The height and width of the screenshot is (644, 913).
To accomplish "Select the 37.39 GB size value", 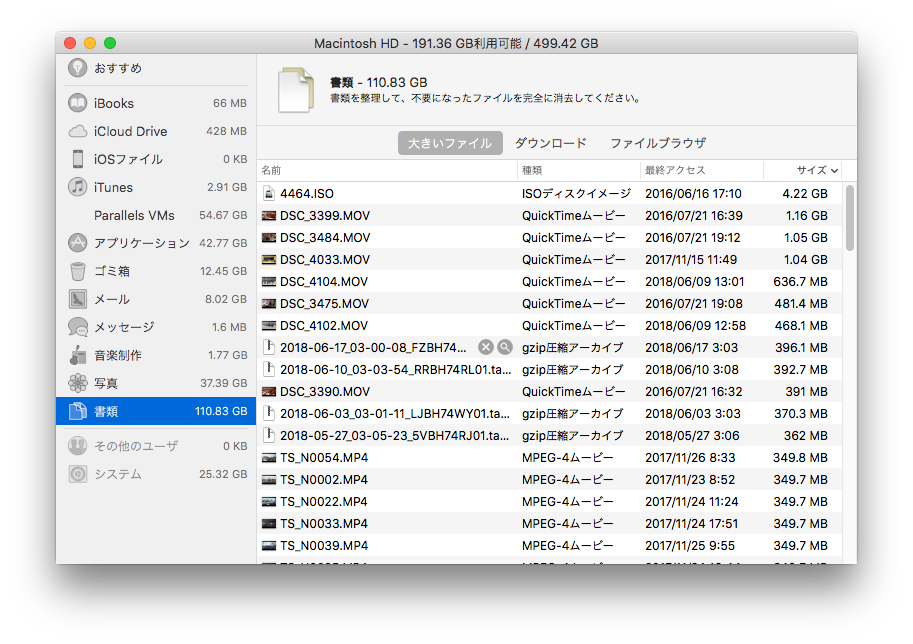I will pos(224,383).
